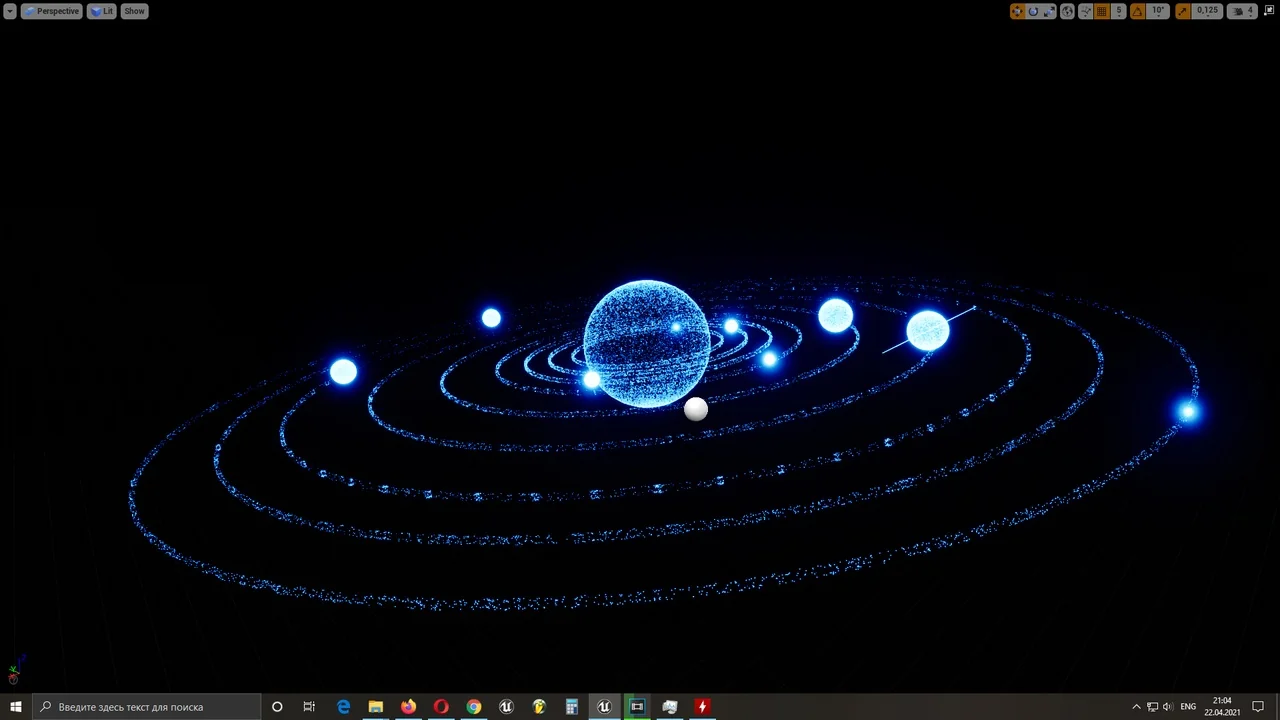
Task: Click the Windows taskbar search box
Action: 147,706
